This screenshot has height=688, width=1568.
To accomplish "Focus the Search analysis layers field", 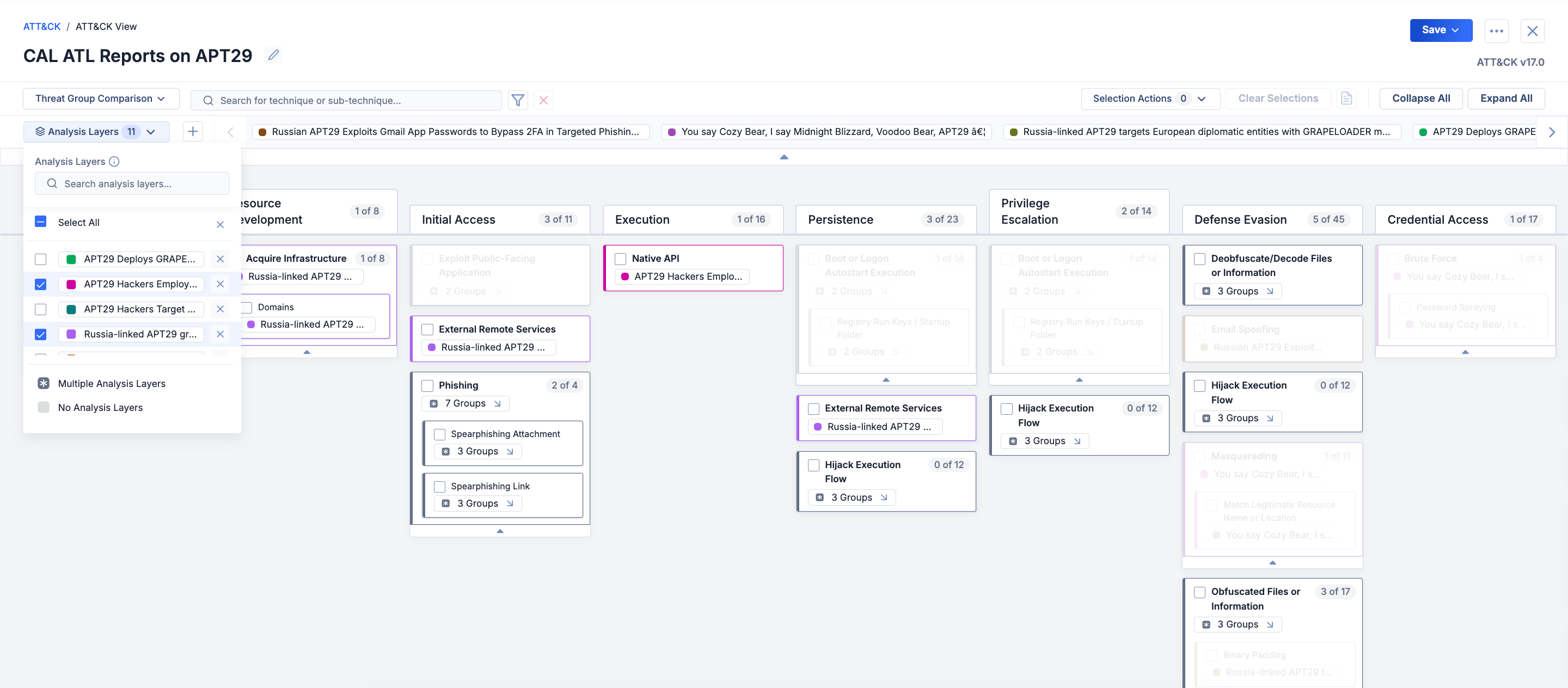I will tap(132, 184).
